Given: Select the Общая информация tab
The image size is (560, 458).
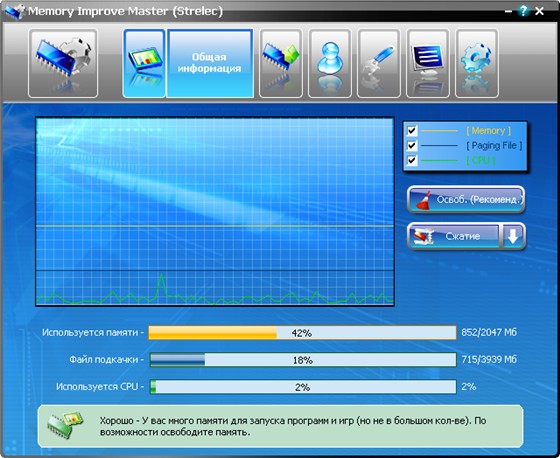Looking at the screenshot, I should [210, 63].
